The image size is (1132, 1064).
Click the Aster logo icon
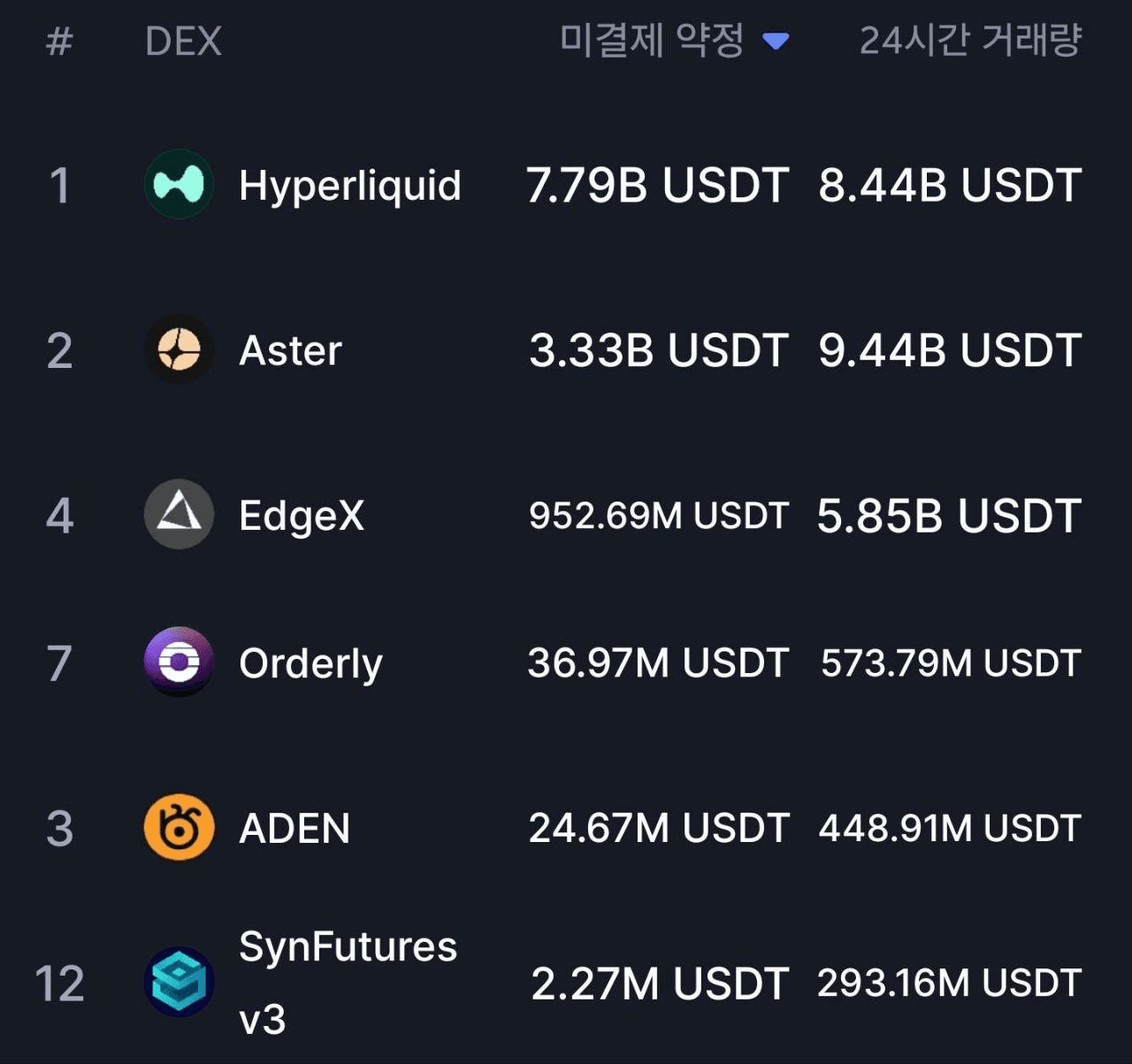click(179, 350)
